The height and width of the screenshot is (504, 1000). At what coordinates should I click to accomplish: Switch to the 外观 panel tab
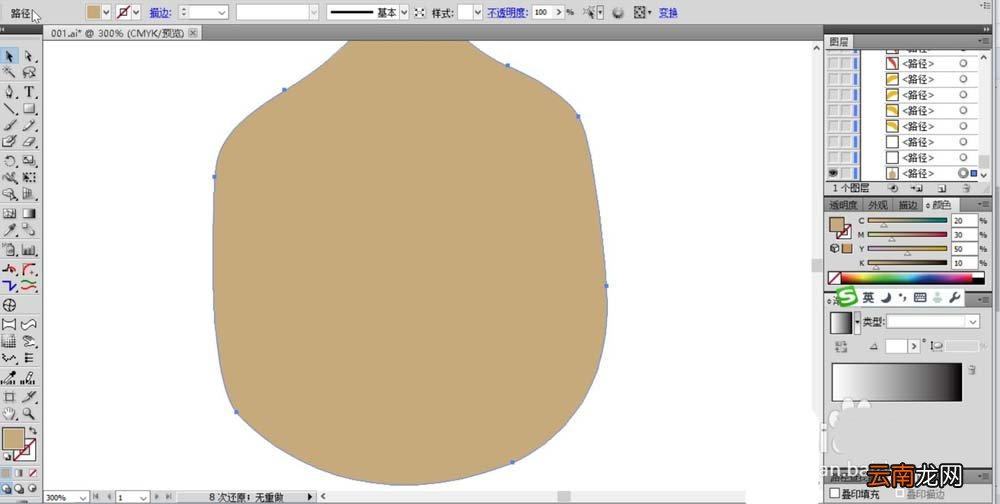(878, 205)
